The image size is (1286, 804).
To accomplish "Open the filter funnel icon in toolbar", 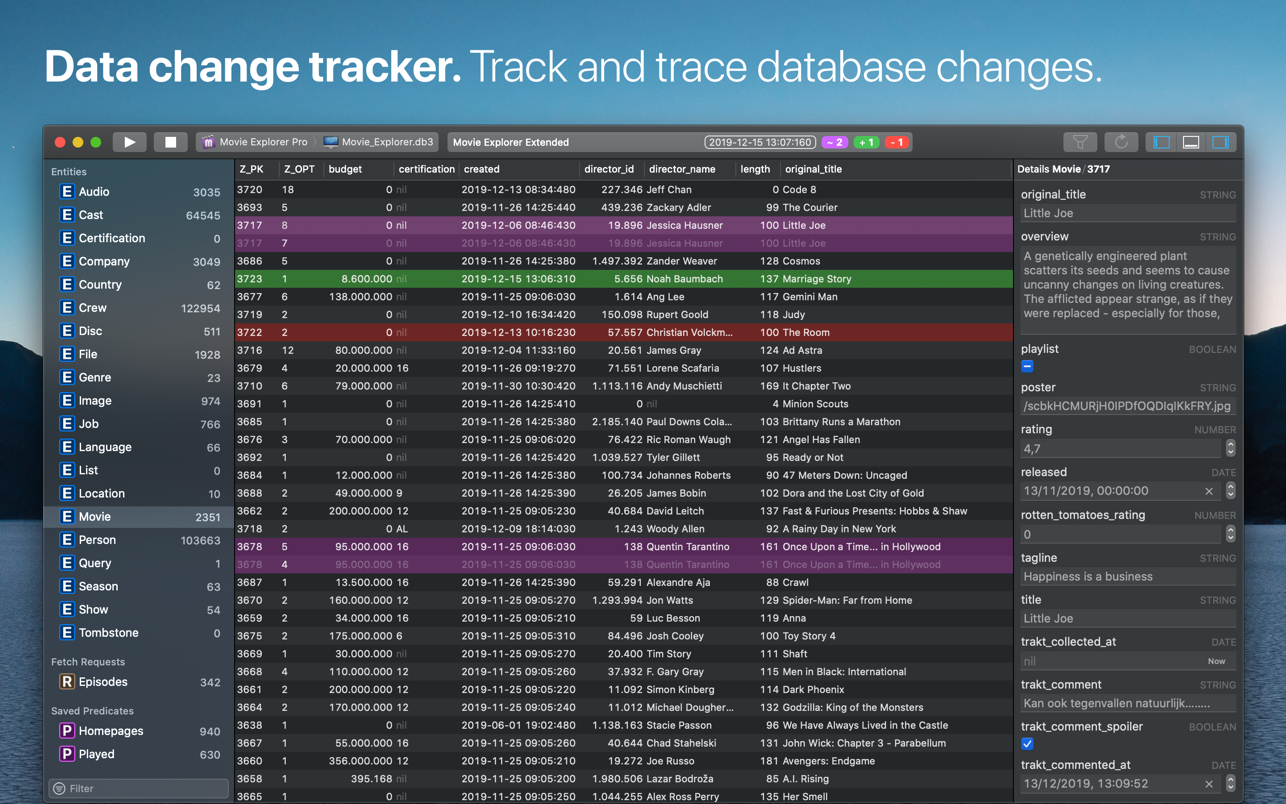I will 1080,142.
